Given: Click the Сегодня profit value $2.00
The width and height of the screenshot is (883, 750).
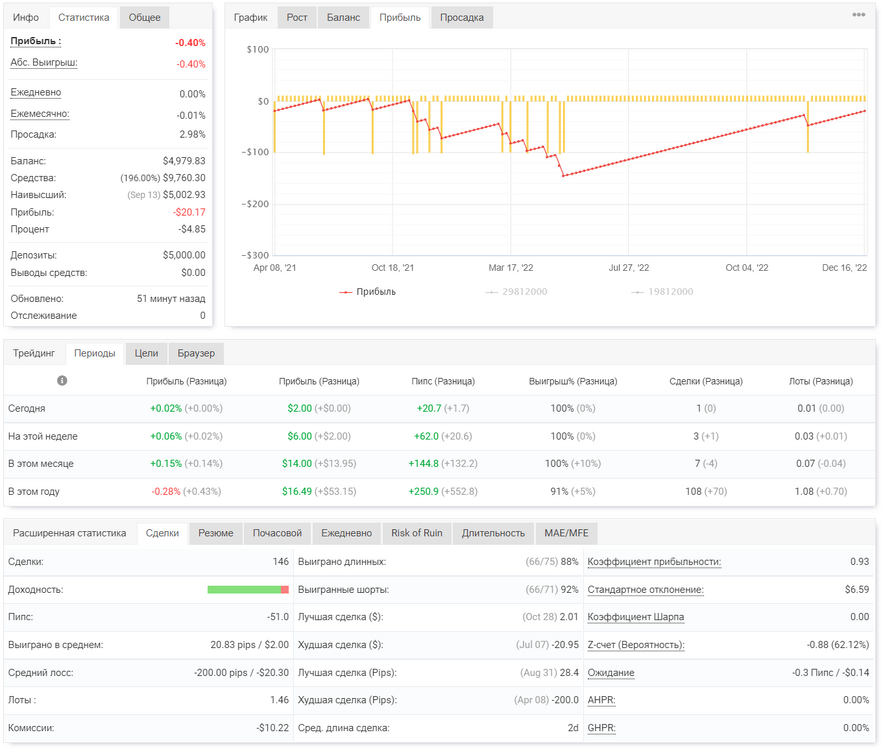Looking at the screenshot, I should [x=300, y=409].
